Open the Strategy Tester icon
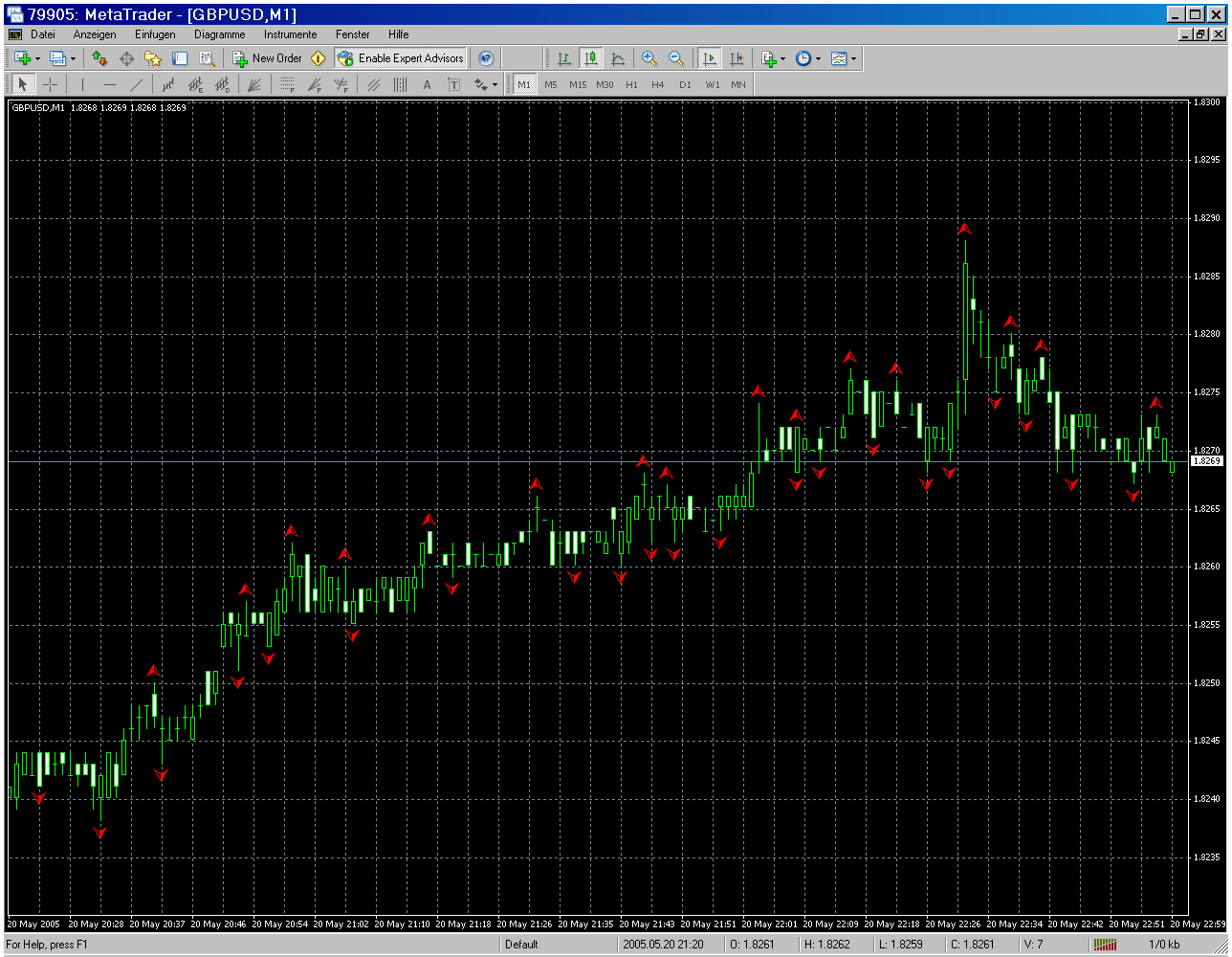The width and height of the screenshot is (1232, 957). click(x=207, y=58)
